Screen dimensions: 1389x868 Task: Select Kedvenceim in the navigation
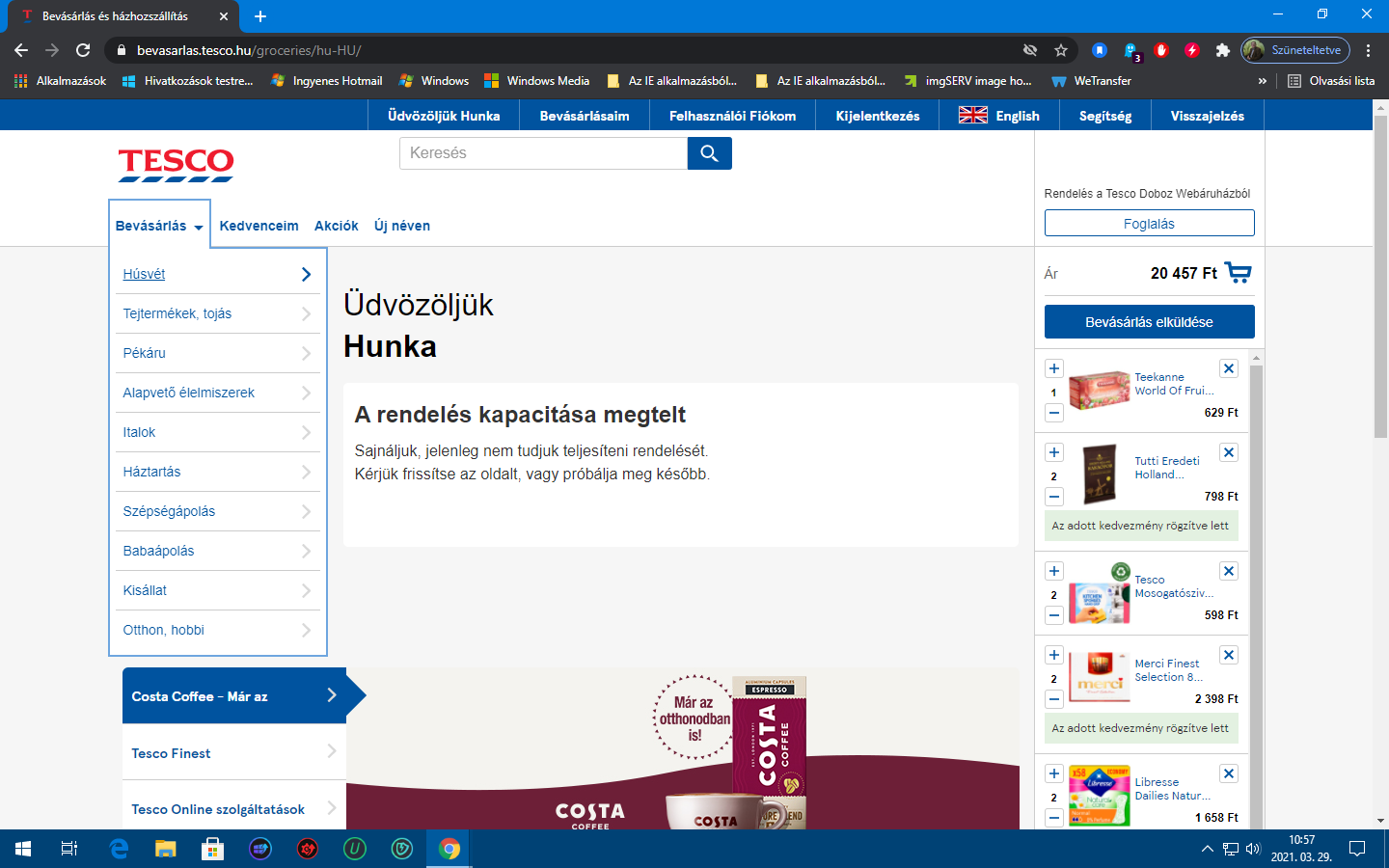coord(259,226)
